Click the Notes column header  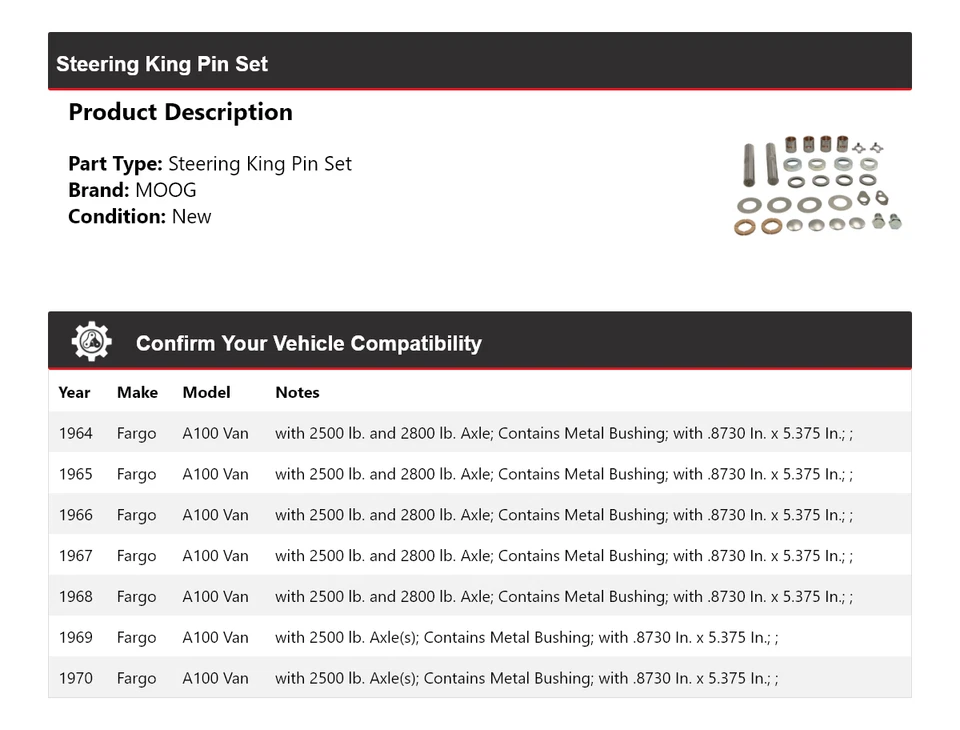point(297,392)
